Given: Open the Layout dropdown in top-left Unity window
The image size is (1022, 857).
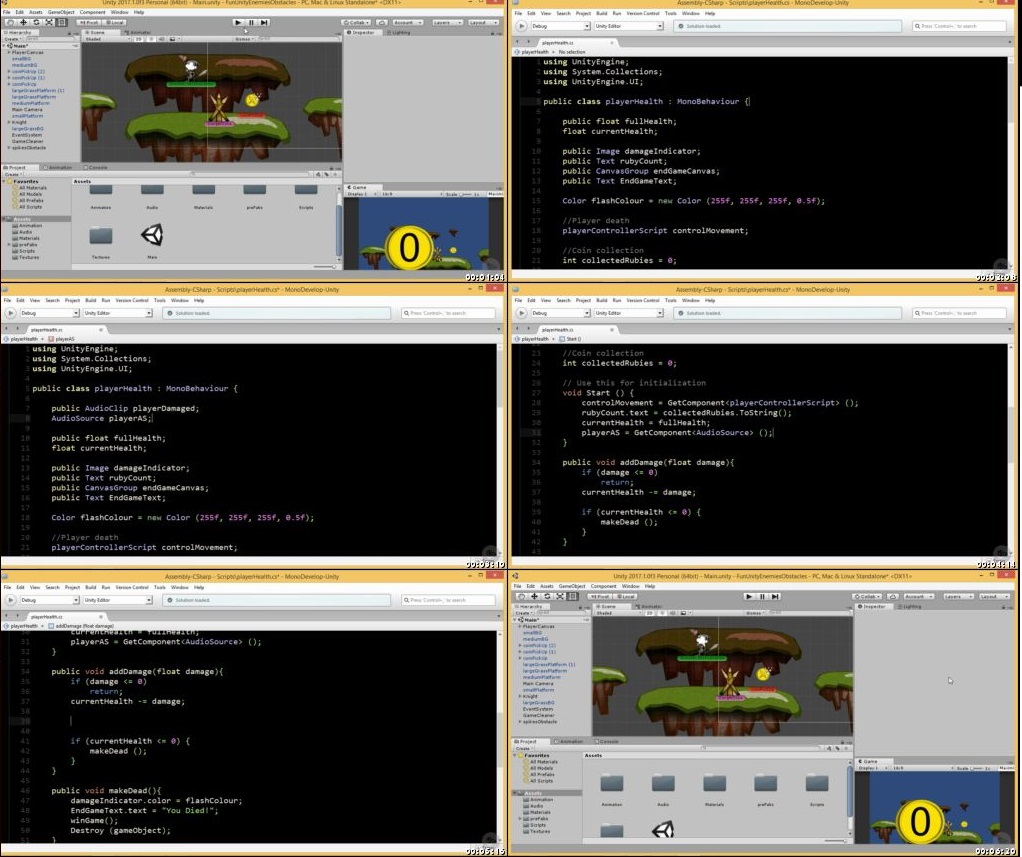Looking at the screenshot, I should click(x=482, y=22).
